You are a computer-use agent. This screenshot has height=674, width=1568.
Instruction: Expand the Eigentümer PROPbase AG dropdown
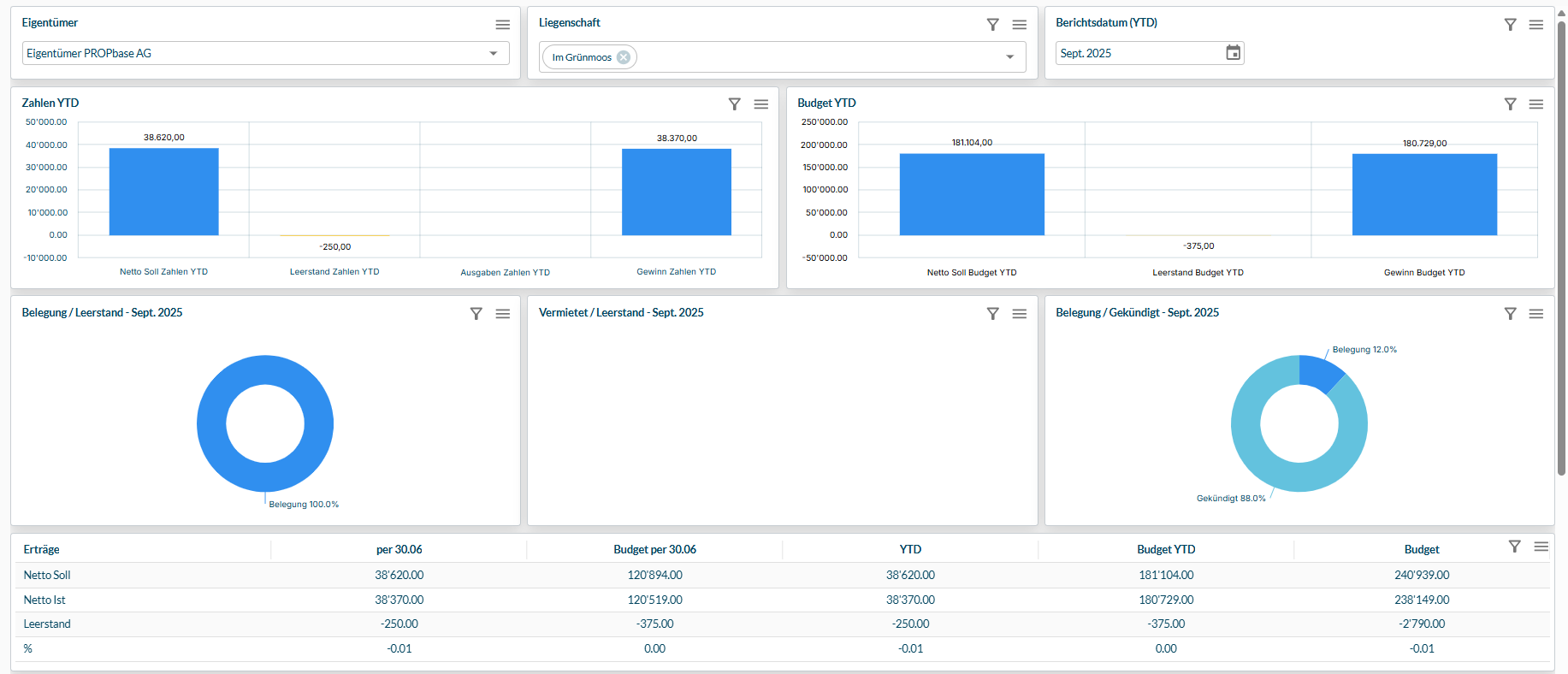pyautogui.click(x=493, y=53)
